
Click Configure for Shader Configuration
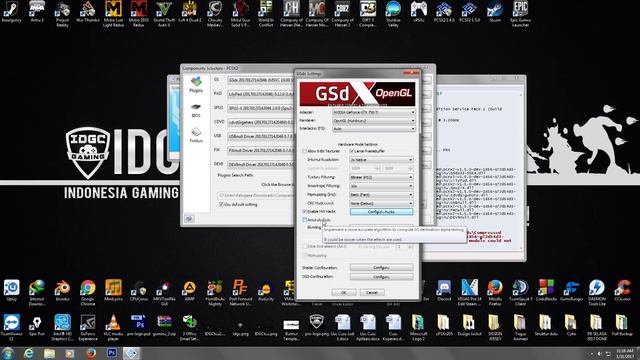pos(381,268)
